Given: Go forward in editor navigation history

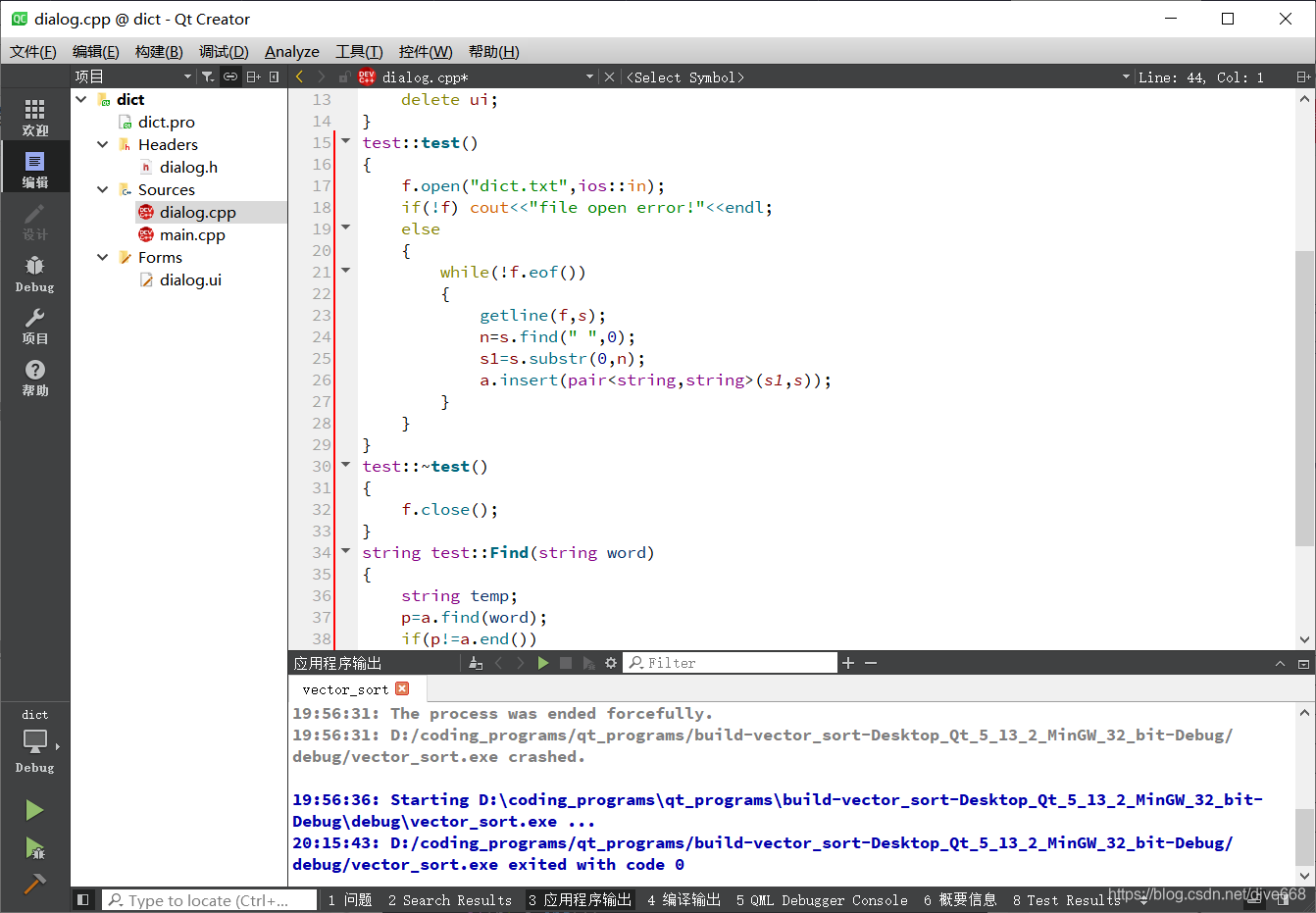Looking at the screenshot, I should 321,76.
